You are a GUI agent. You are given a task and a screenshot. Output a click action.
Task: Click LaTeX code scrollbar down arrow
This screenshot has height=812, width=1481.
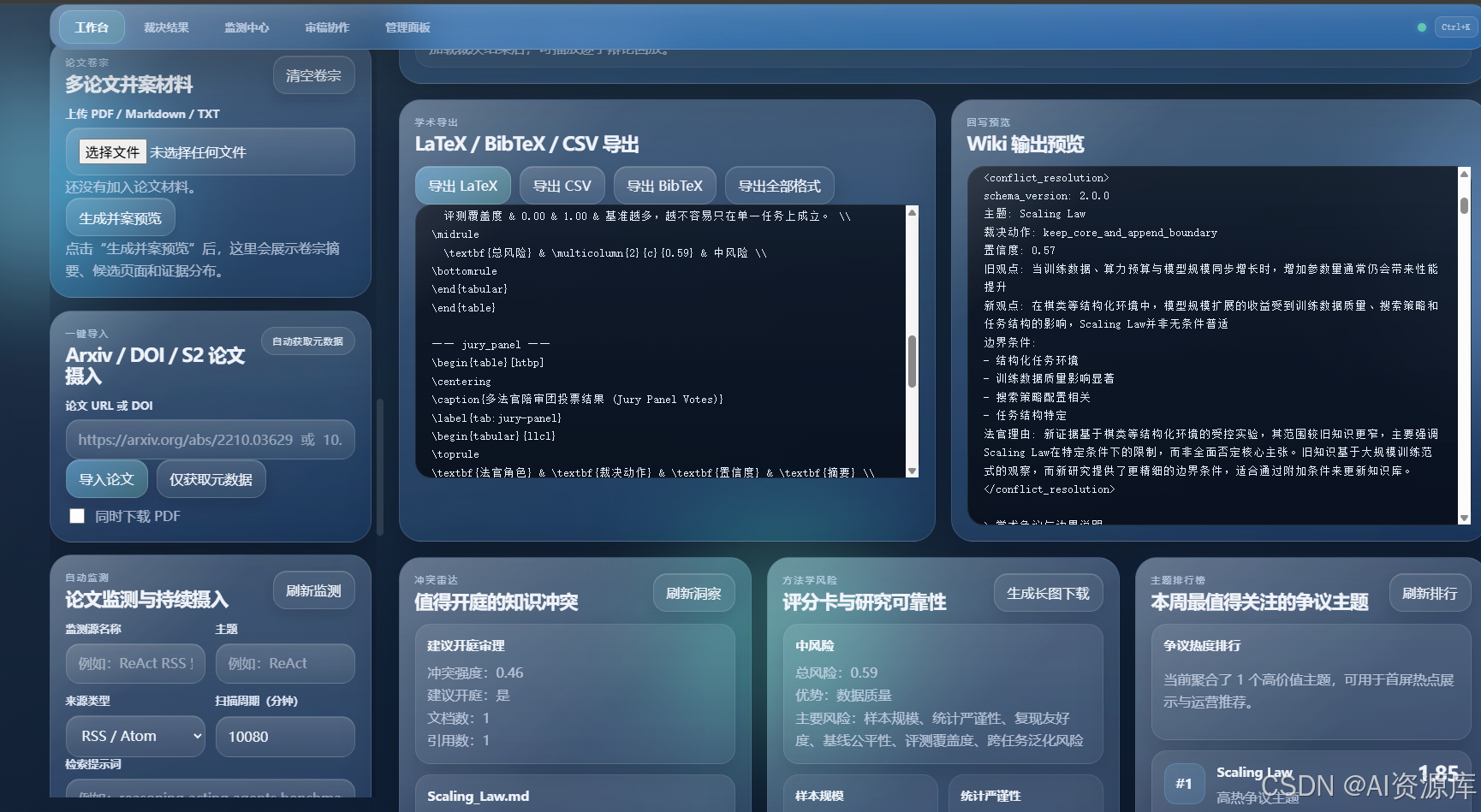[x=912, y=471]
